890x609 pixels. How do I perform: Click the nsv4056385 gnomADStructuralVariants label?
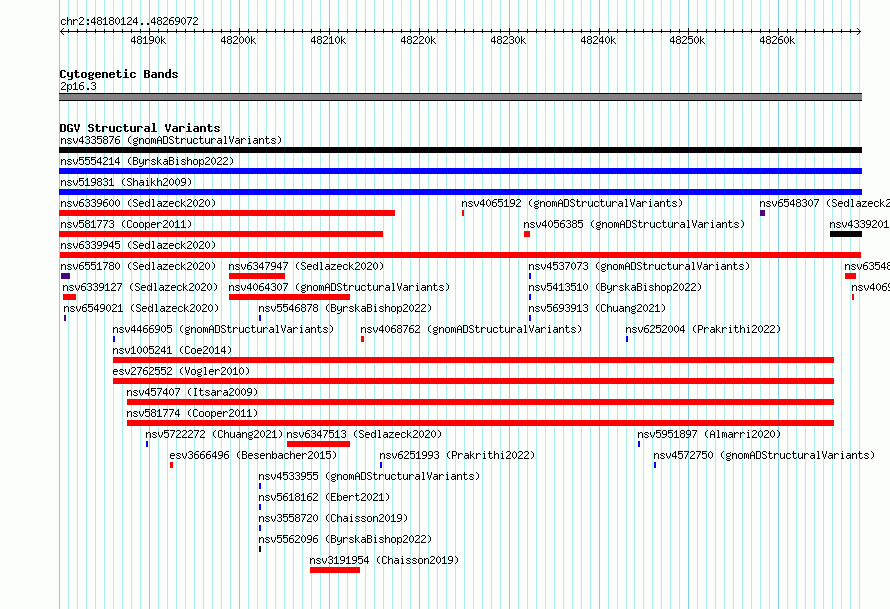pyautogui.click(x=634, y=224)
